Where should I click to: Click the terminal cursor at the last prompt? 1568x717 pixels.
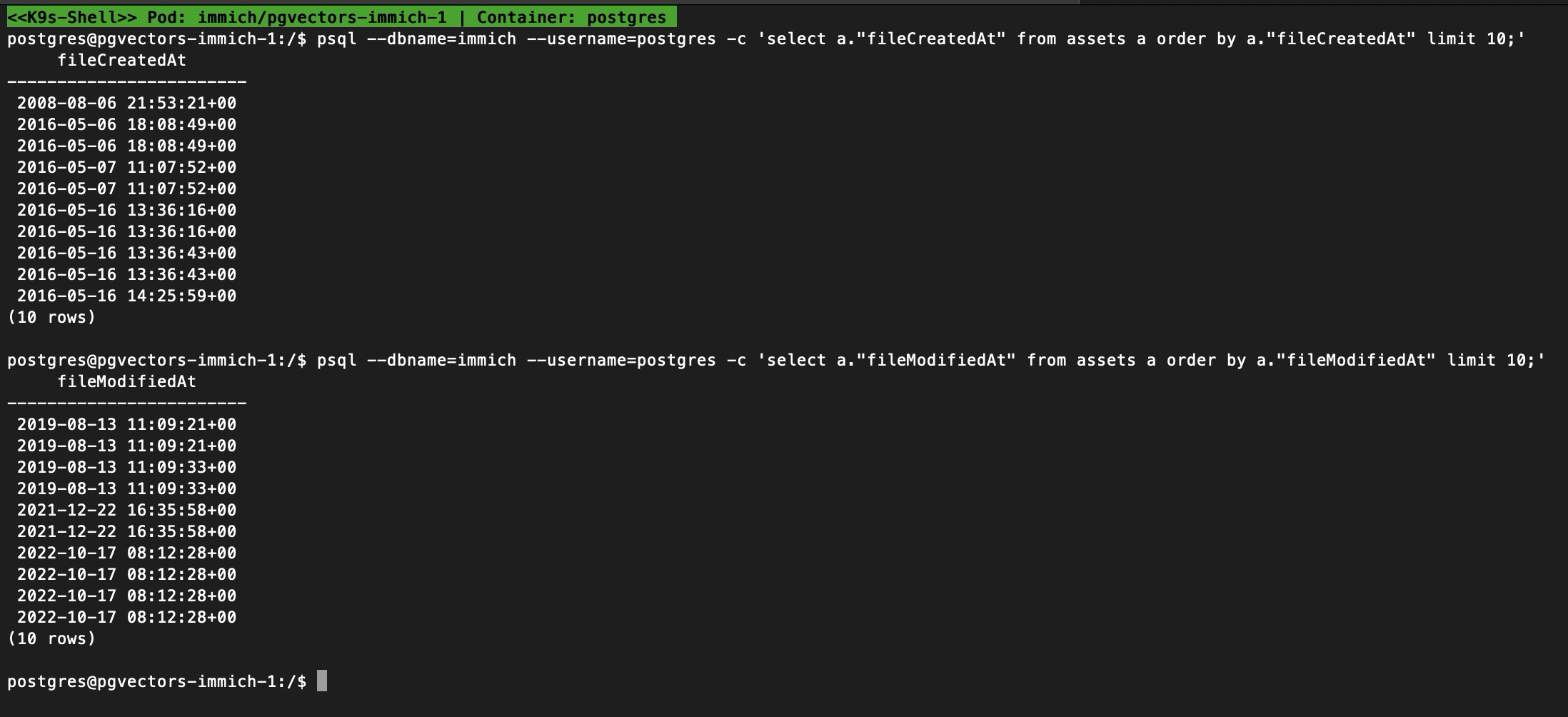click(x=322, y=681)
